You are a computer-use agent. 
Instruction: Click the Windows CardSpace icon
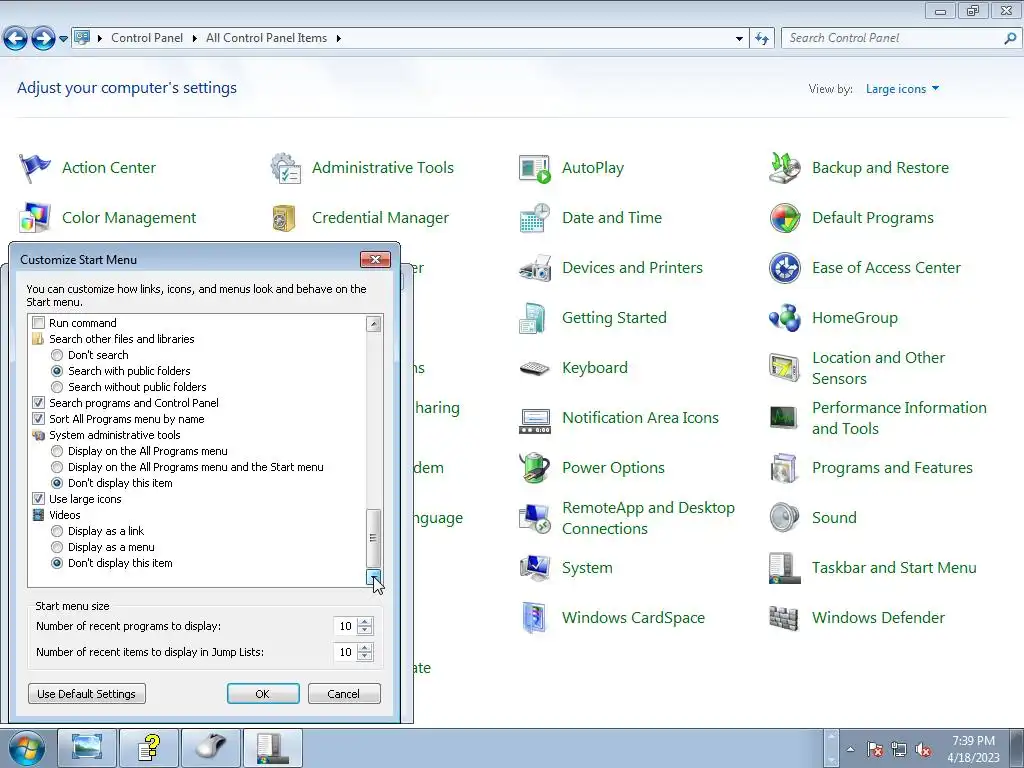coord(534,618)
